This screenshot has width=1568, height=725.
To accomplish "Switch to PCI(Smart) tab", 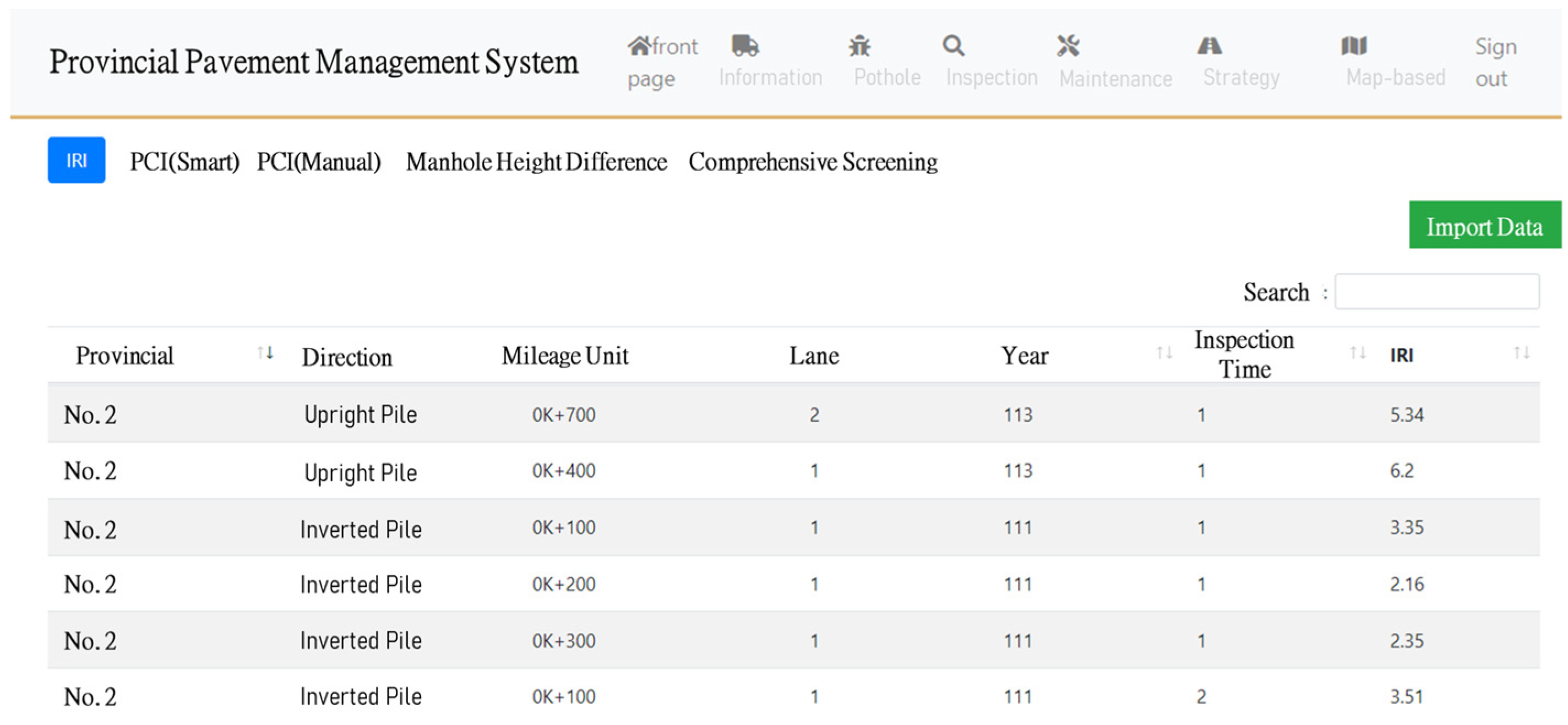I will click(x=184, y=162).
